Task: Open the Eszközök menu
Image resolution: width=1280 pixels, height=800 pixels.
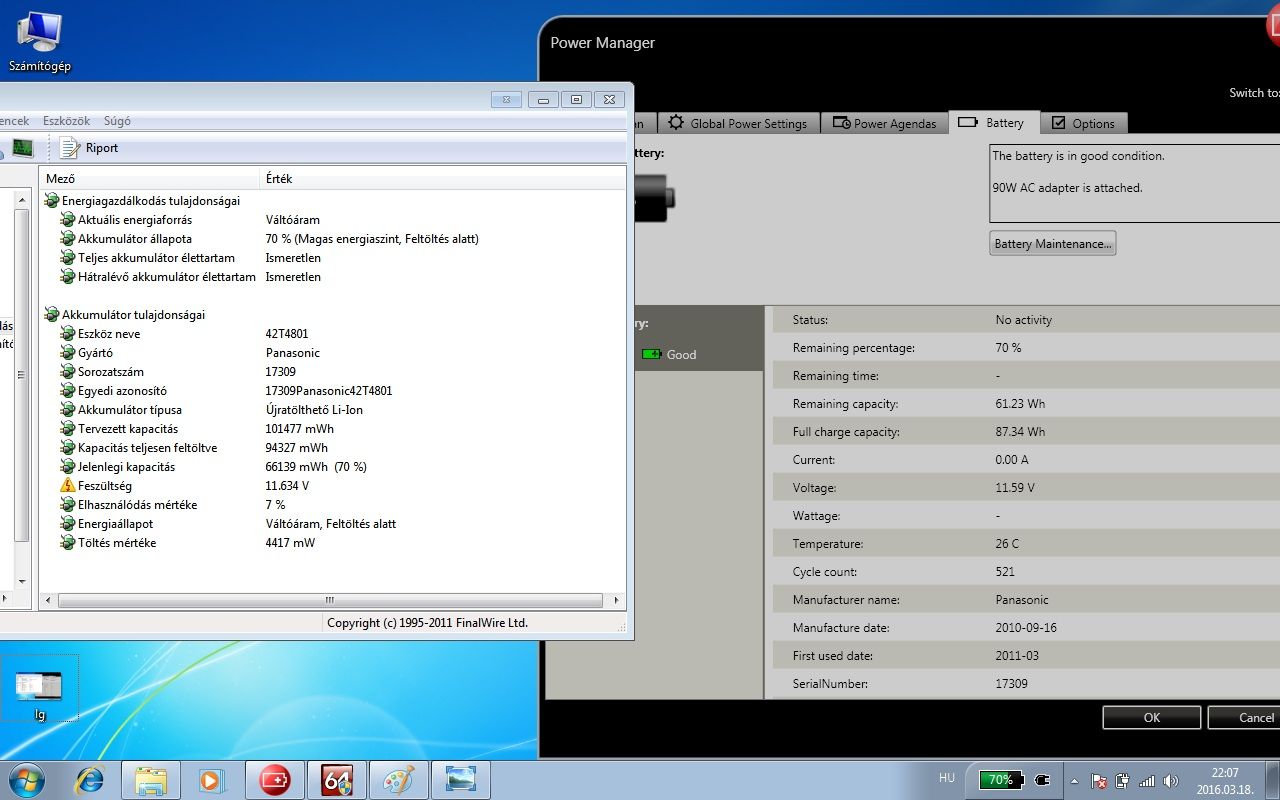Action: pos(66,121)
